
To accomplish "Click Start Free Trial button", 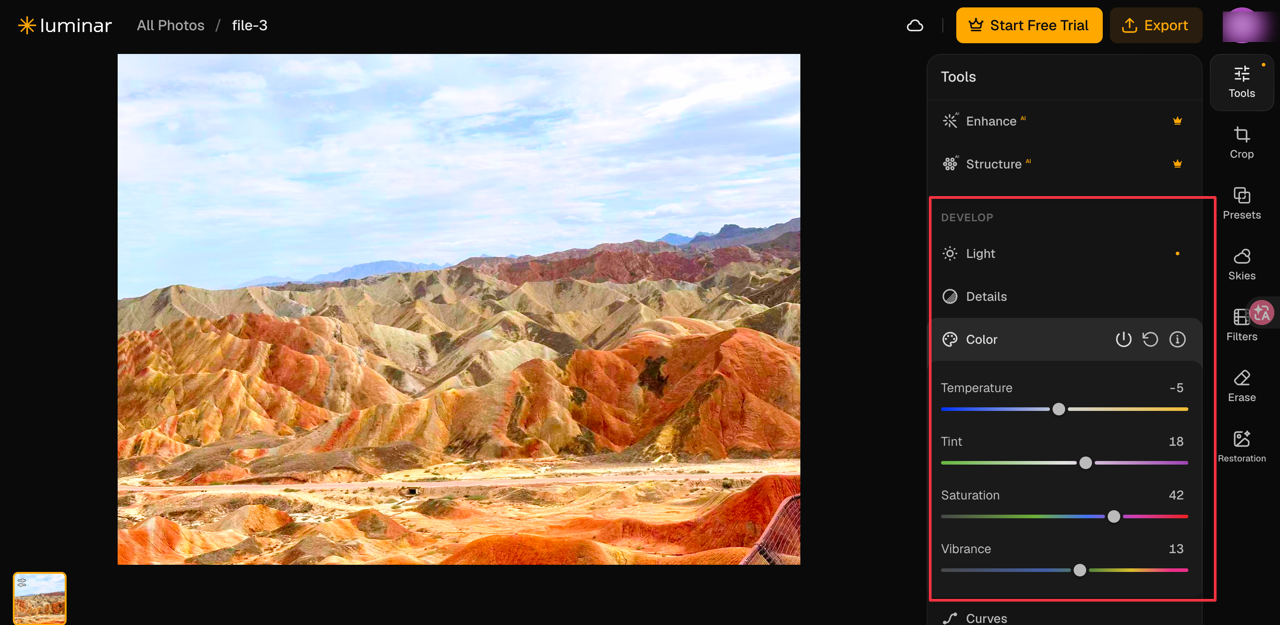I will (x=1029, y=25).
